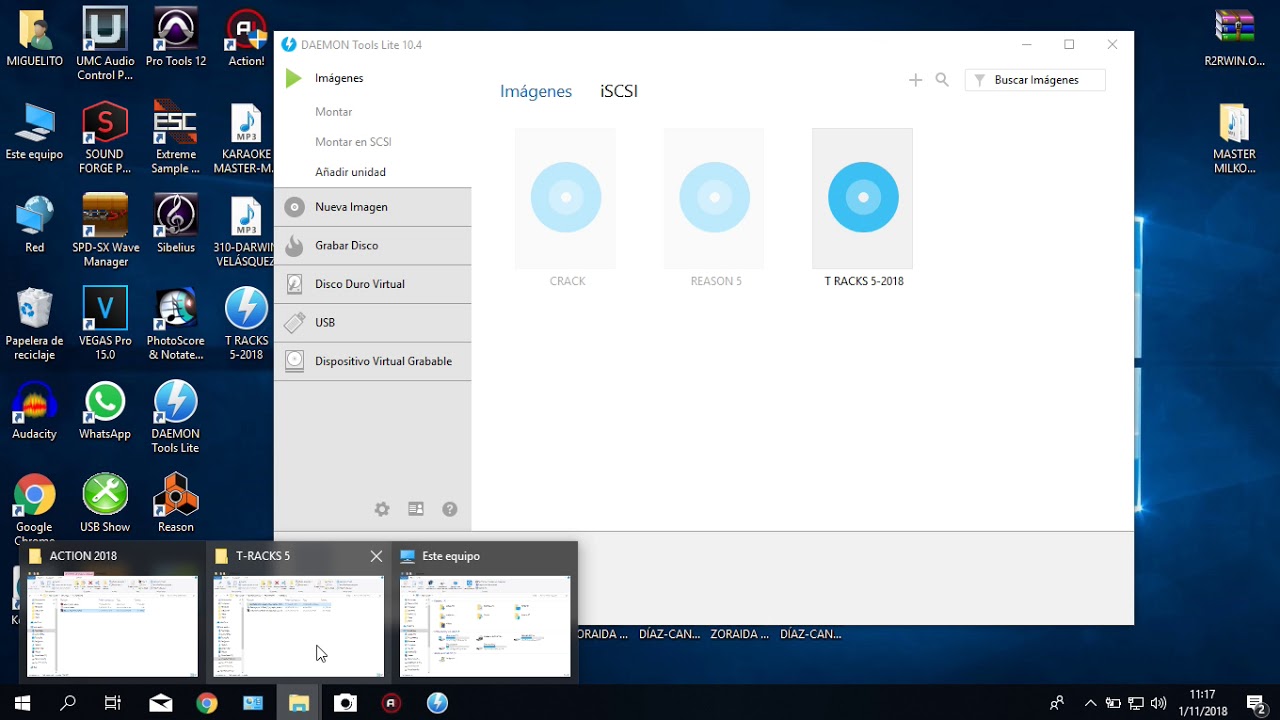Viewport: 1280px width, 720px height.
Task: Click the Dispositivo Virtual Grabable icon
Action: pos(294,361)
